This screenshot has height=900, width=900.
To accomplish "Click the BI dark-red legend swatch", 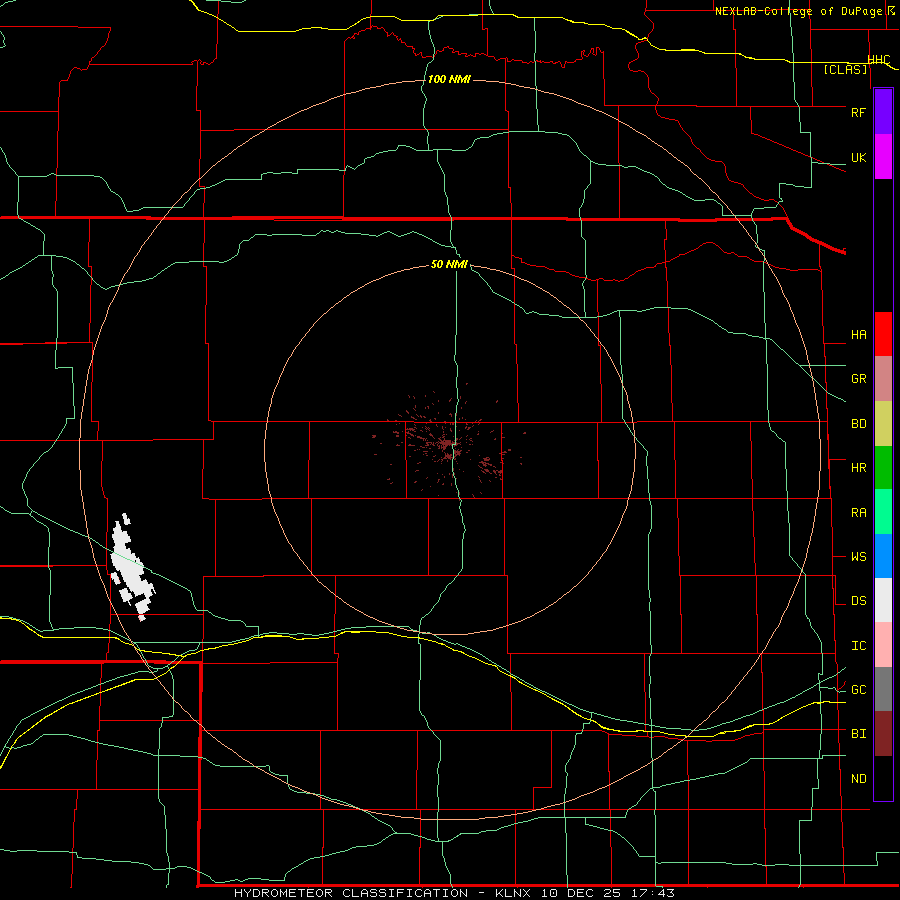I will (883, 734).
